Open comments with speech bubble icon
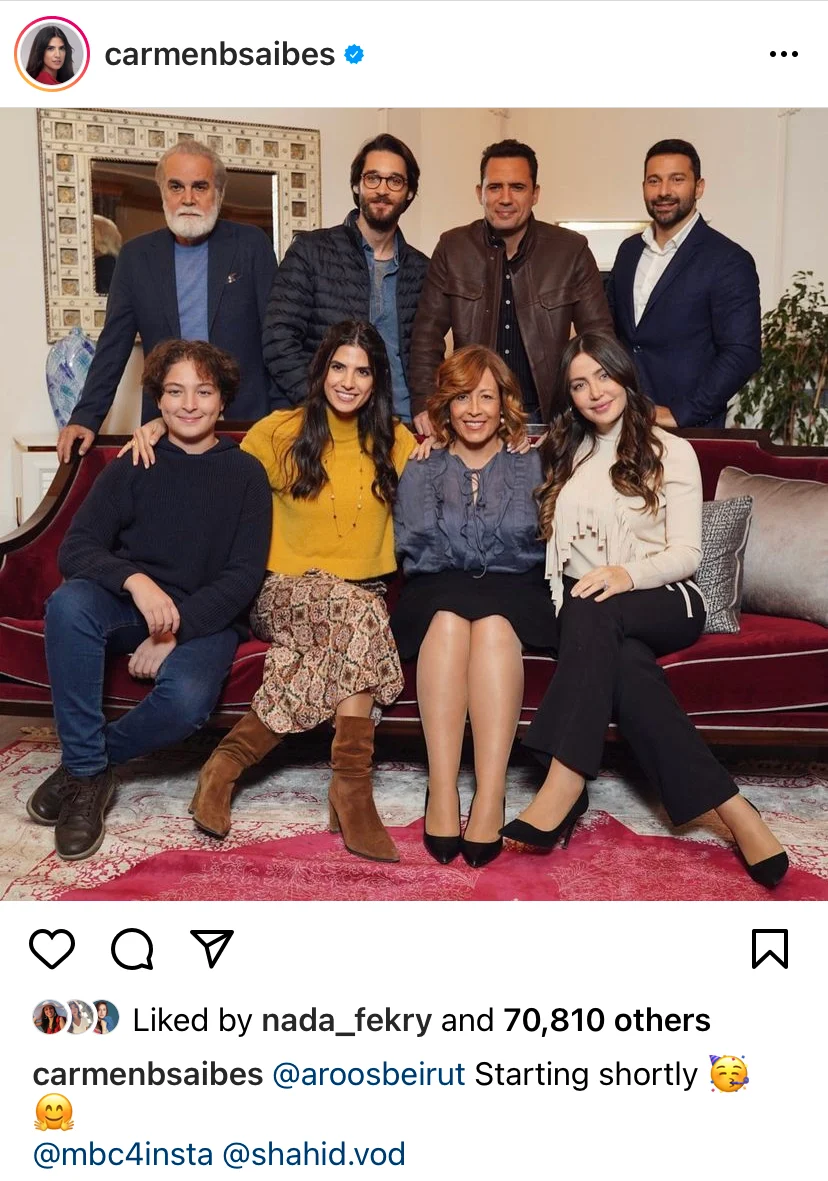828x1181 pixels. (x=133, y=948)
